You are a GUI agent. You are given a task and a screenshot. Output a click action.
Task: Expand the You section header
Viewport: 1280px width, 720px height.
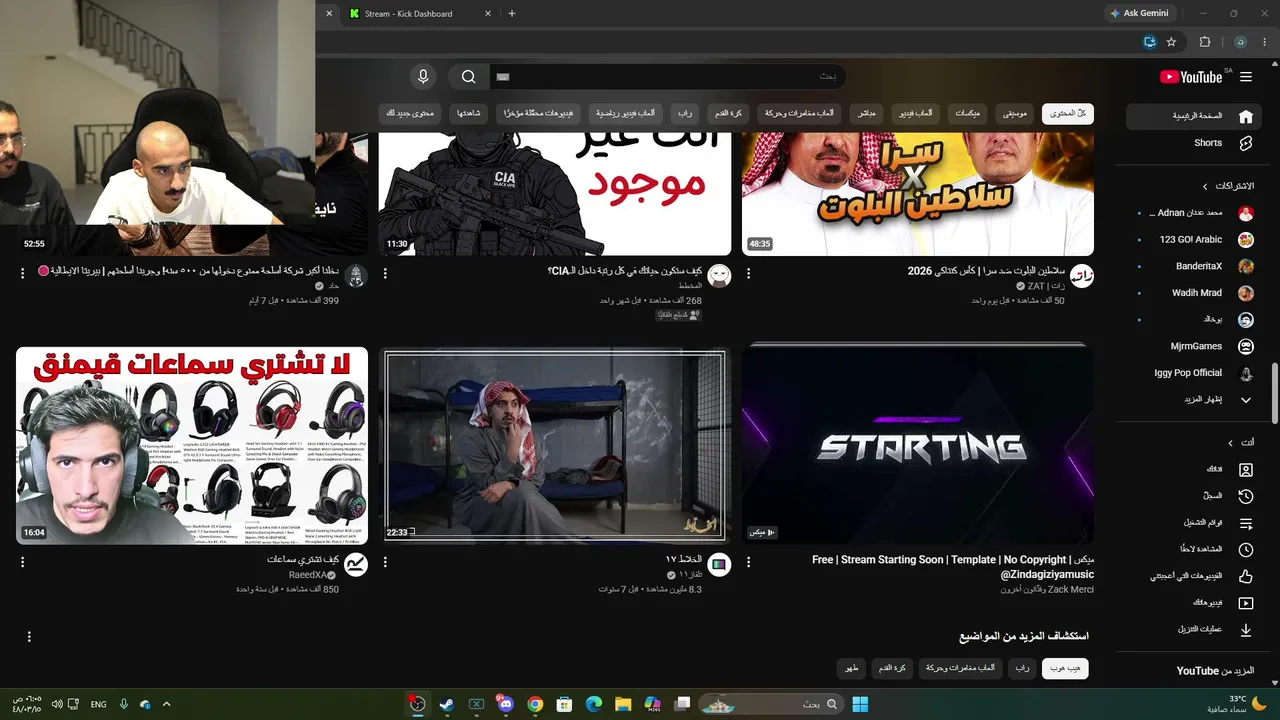[1240, 443]
